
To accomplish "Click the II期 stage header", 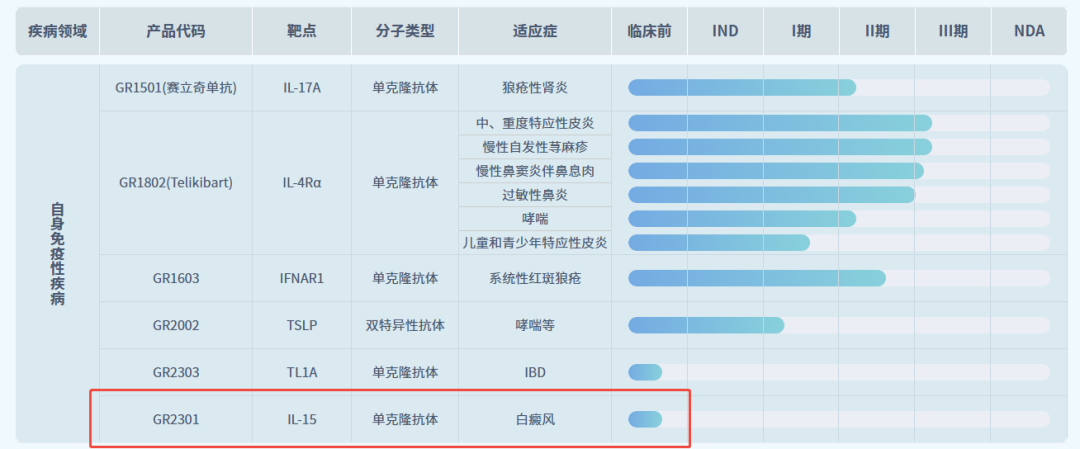I will 877,31.
